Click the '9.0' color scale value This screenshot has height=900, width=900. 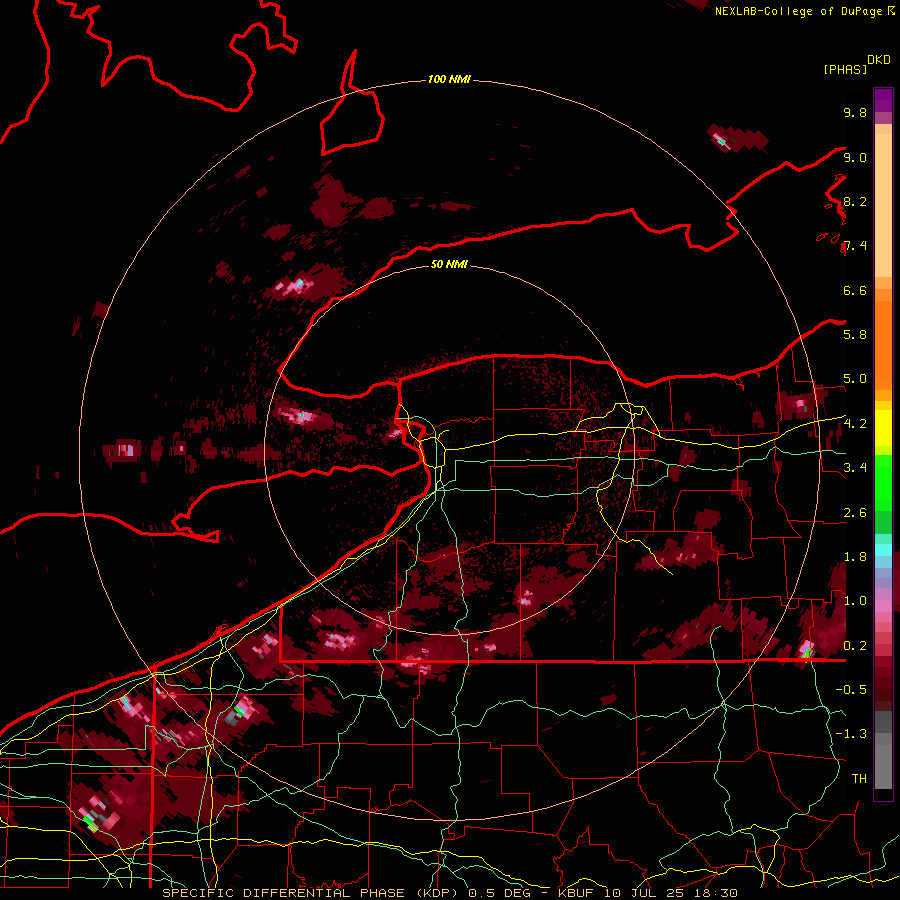coord(855,157)
